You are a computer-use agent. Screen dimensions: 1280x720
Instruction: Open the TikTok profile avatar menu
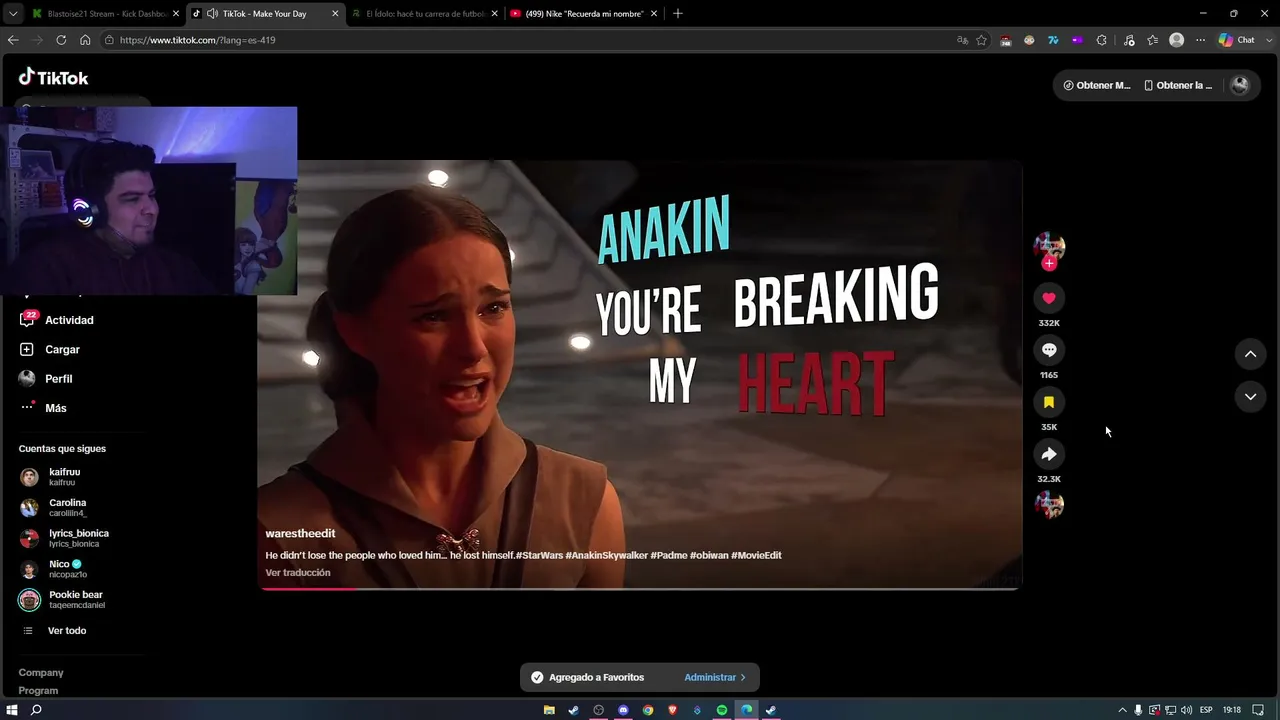click(1240, 85)
